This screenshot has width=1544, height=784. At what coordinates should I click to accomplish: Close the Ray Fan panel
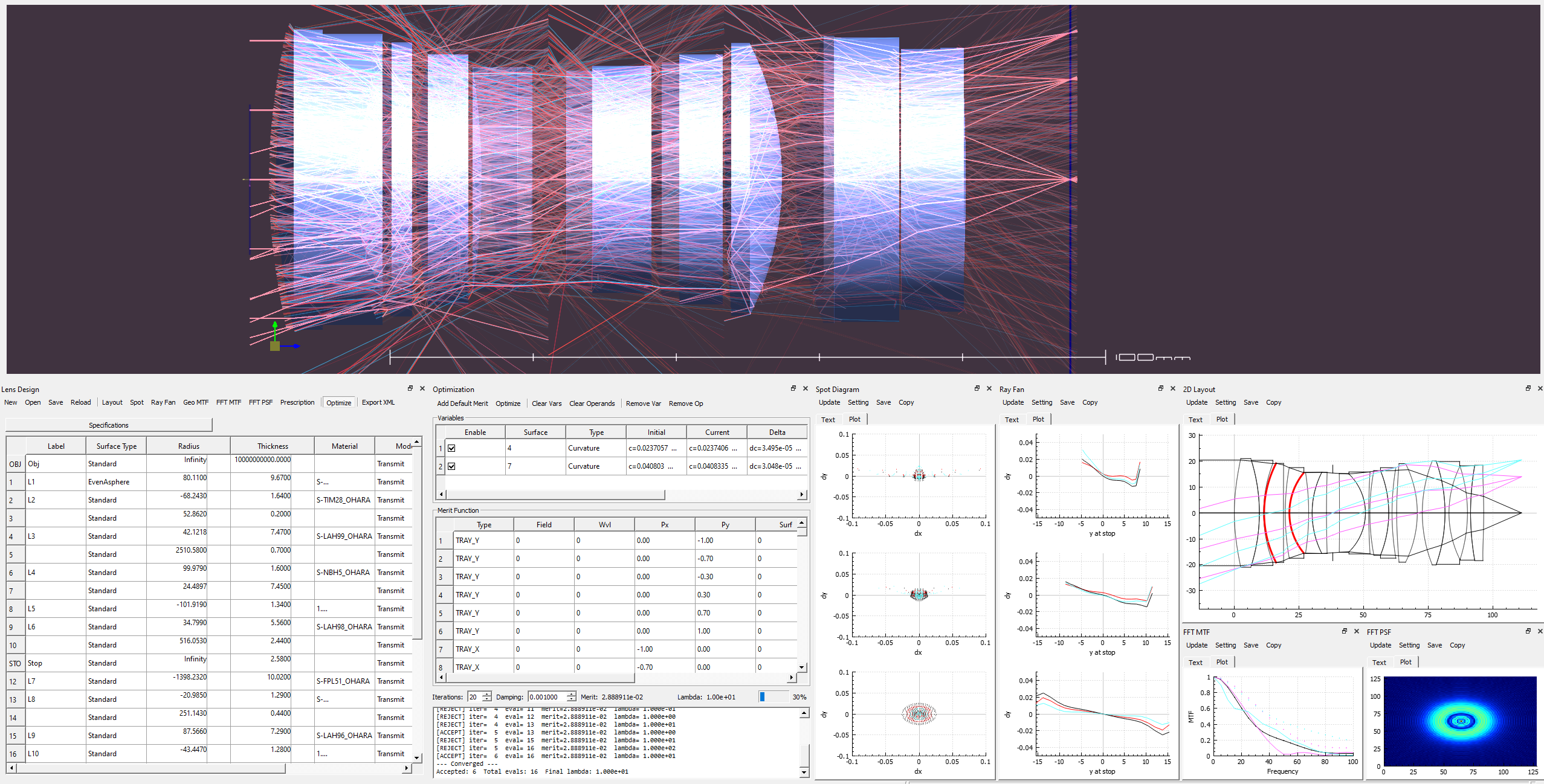pos(1172,388)
